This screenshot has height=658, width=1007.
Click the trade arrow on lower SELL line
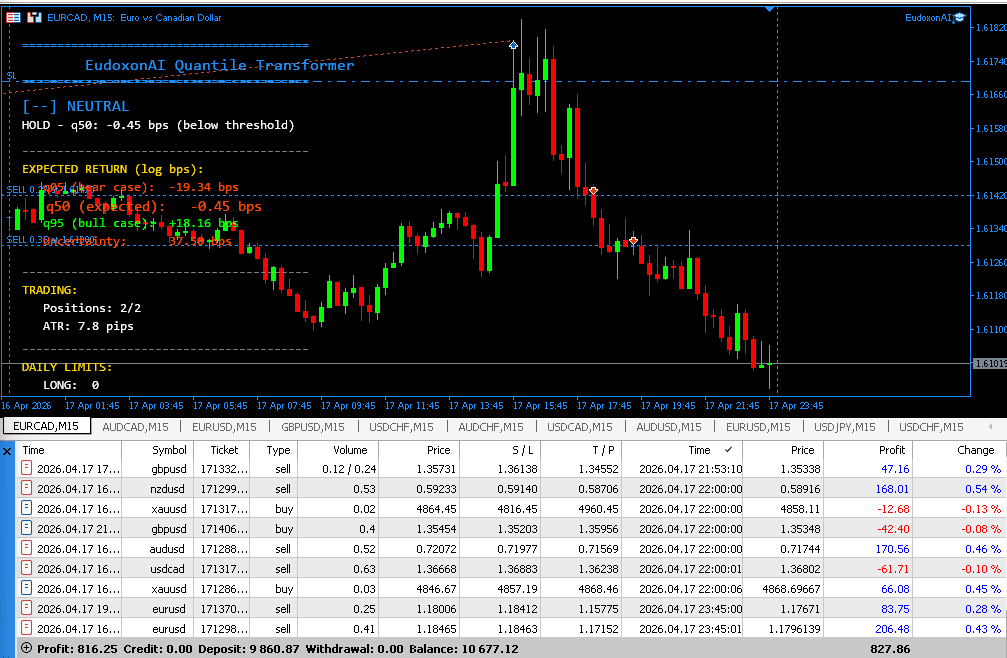[x=634, y=241]
